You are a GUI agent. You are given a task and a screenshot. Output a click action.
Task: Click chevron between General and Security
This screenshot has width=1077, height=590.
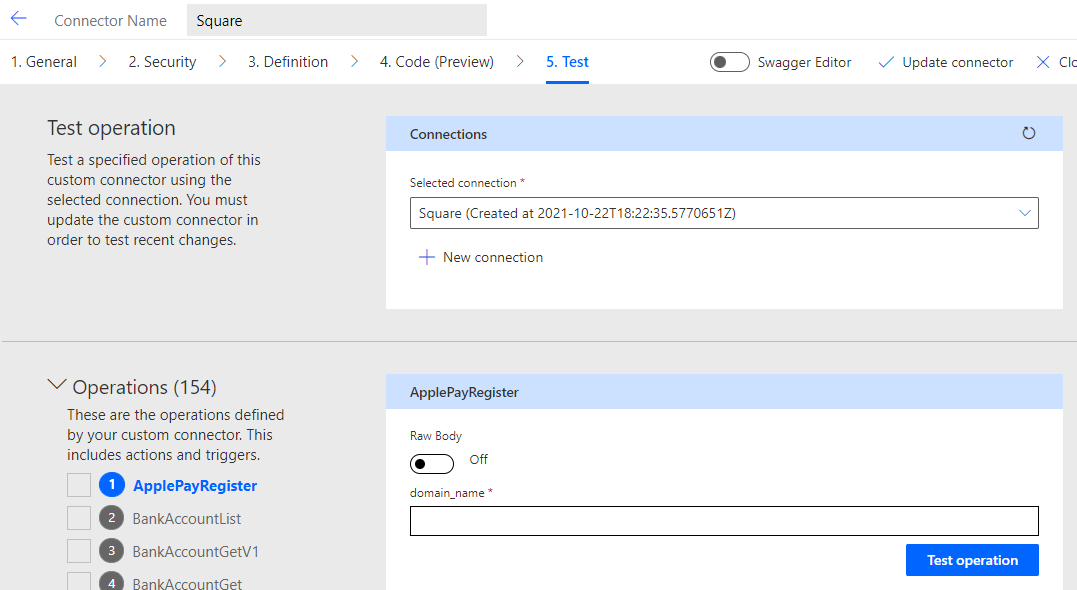pos(102,61)
